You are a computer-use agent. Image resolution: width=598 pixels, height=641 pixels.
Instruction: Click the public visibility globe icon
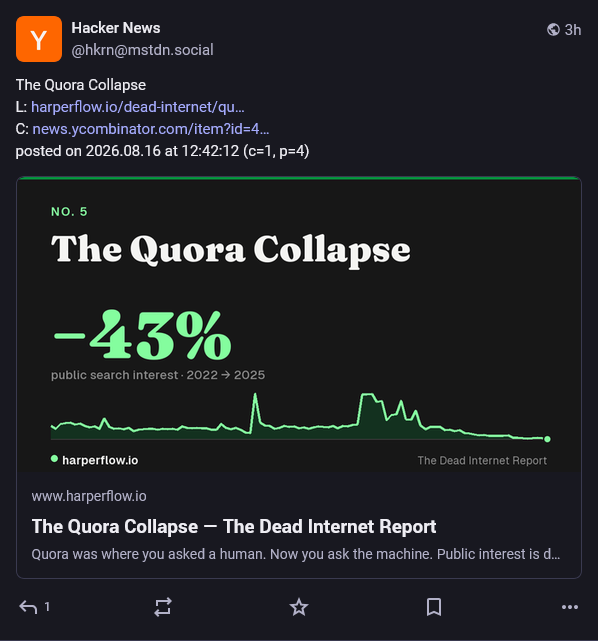(553, 29)
